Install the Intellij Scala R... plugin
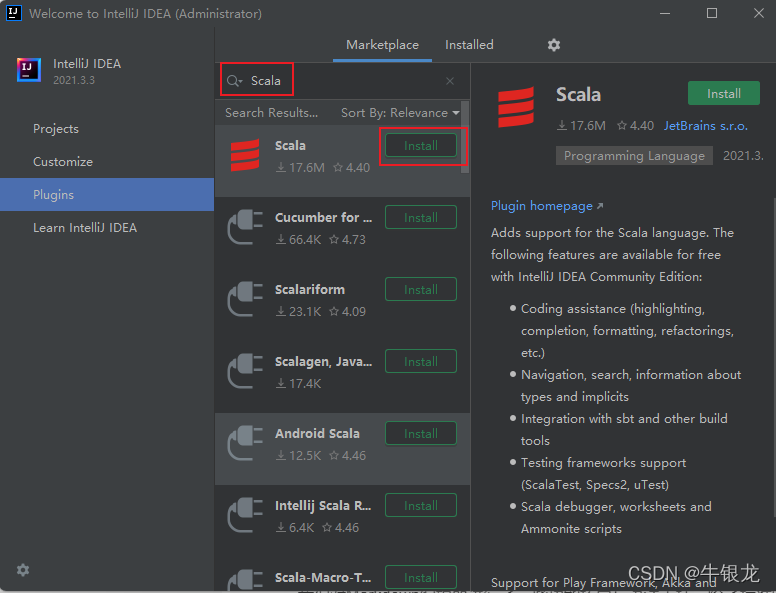Viewport: 776px width, 593px height. [421, 505]
